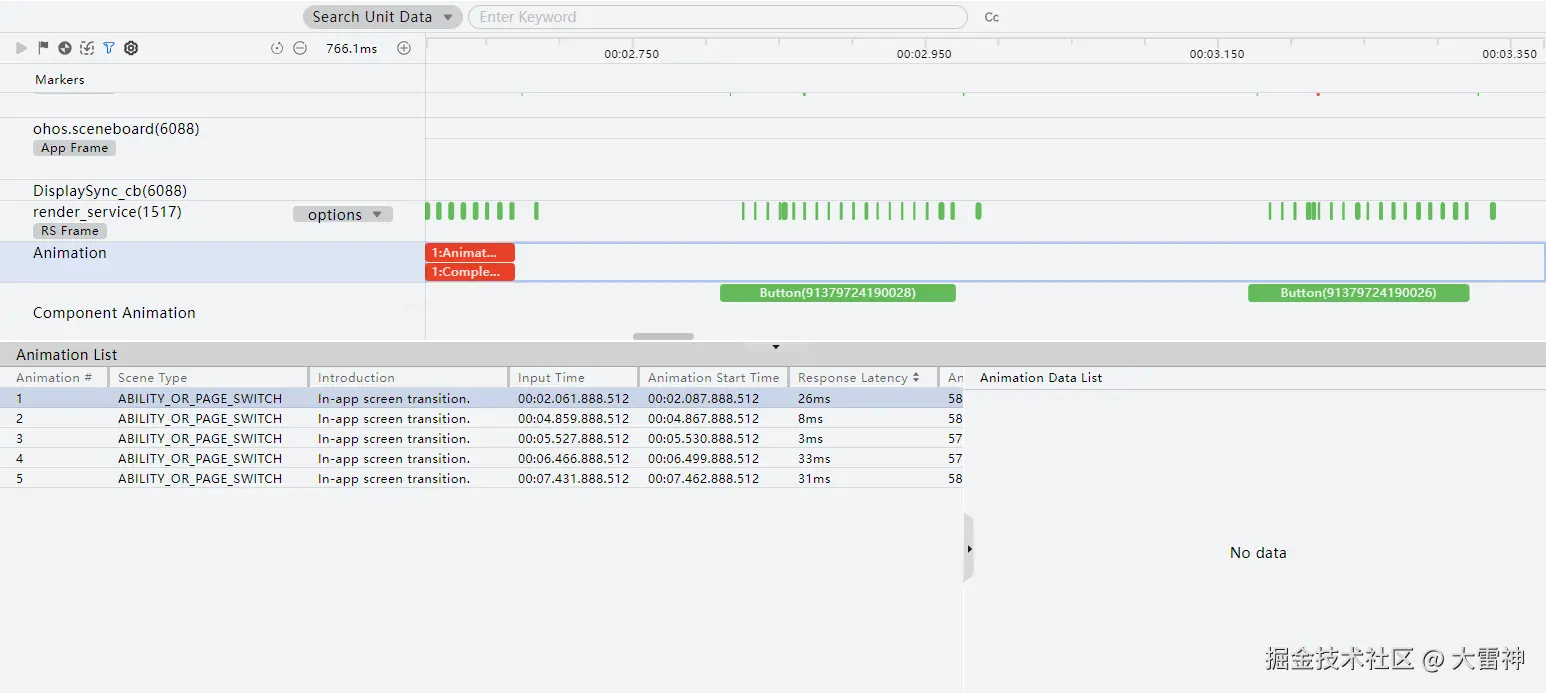Select the Markers lane label
Screen dimensions: 1546x693
point(60,79)
